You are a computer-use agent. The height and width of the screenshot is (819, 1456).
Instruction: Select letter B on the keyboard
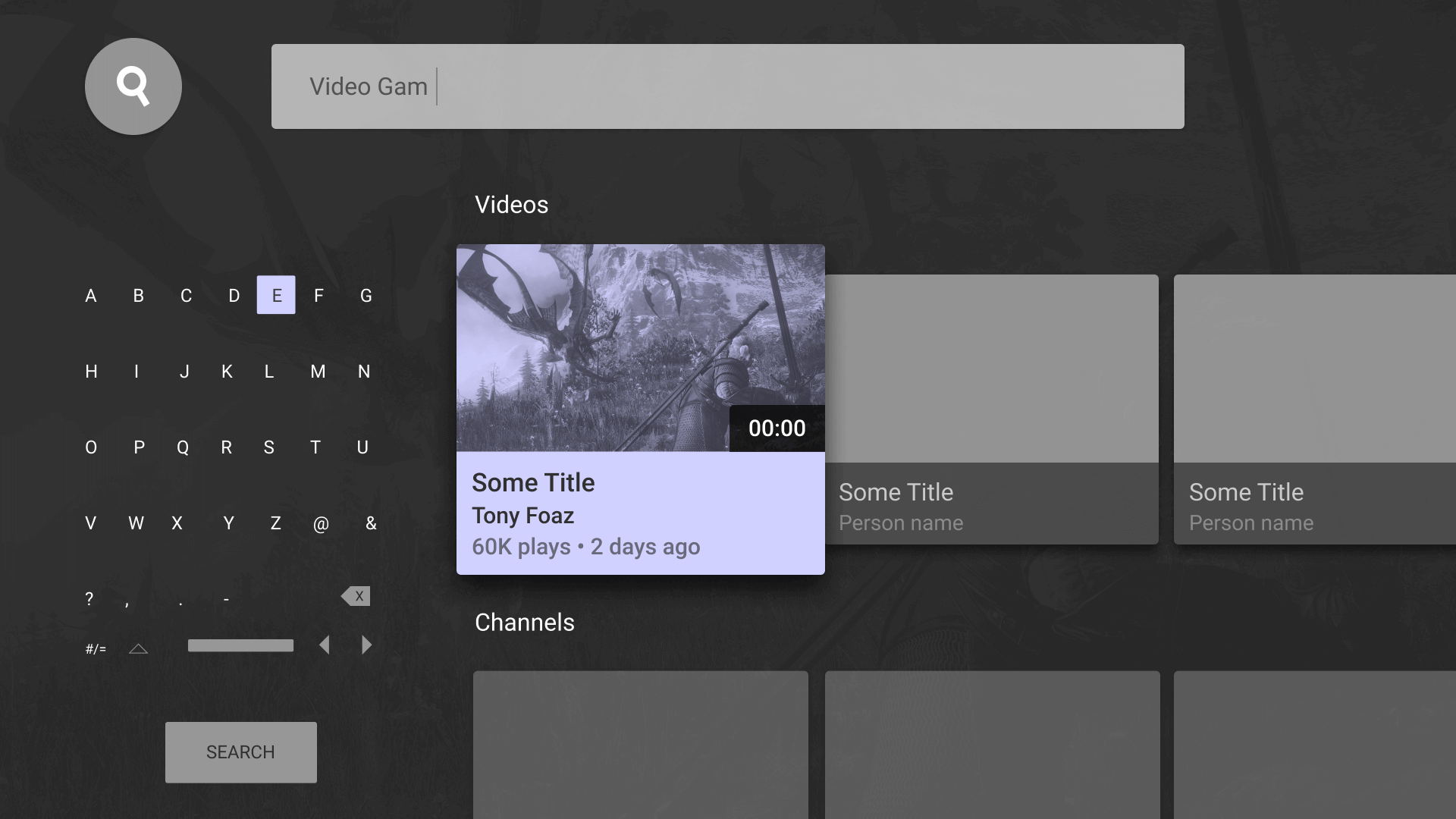click(139, 296)
